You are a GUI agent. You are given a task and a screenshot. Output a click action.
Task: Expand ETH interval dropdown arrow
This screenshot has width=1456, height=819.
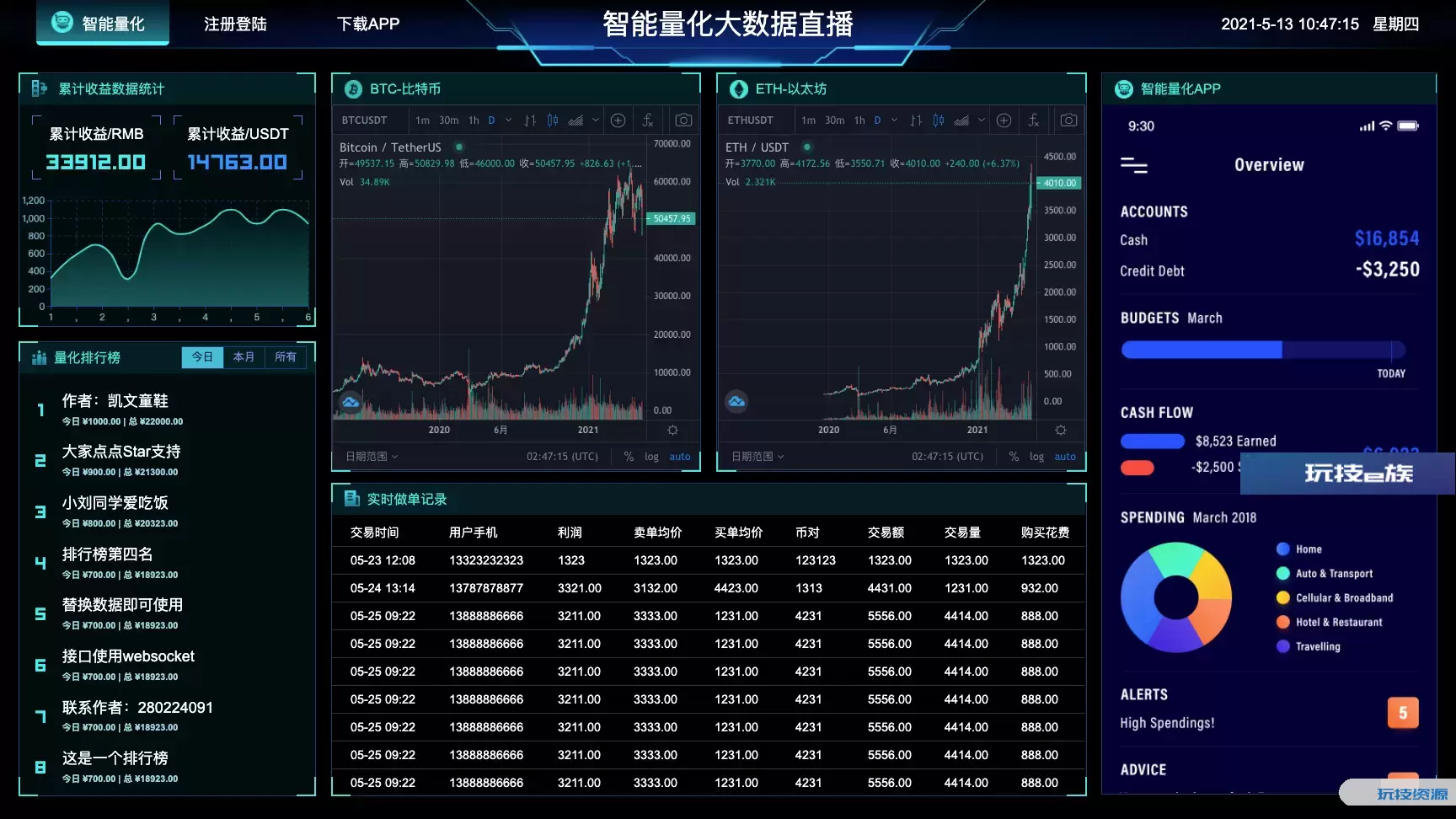pos(894,120)
